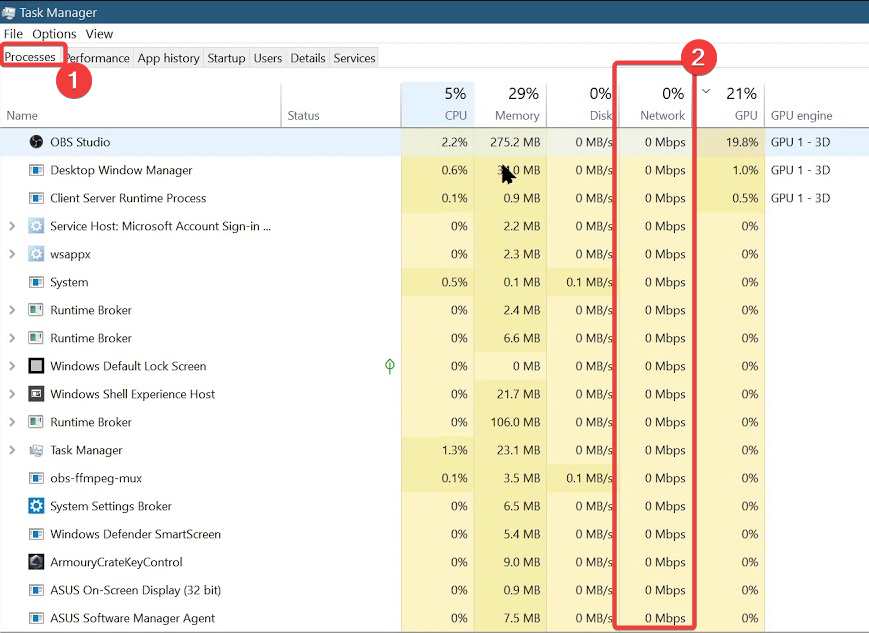Switch to the Performance tab
Image resolution: width=869 pixels, height=633 pixels.
coord(97,57)
